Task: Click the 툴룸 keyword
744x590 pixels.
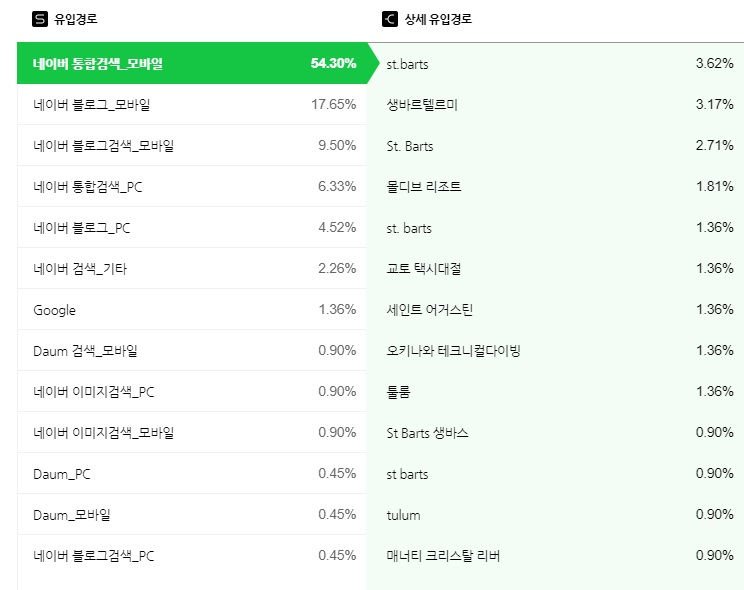Action: [398, 392]
